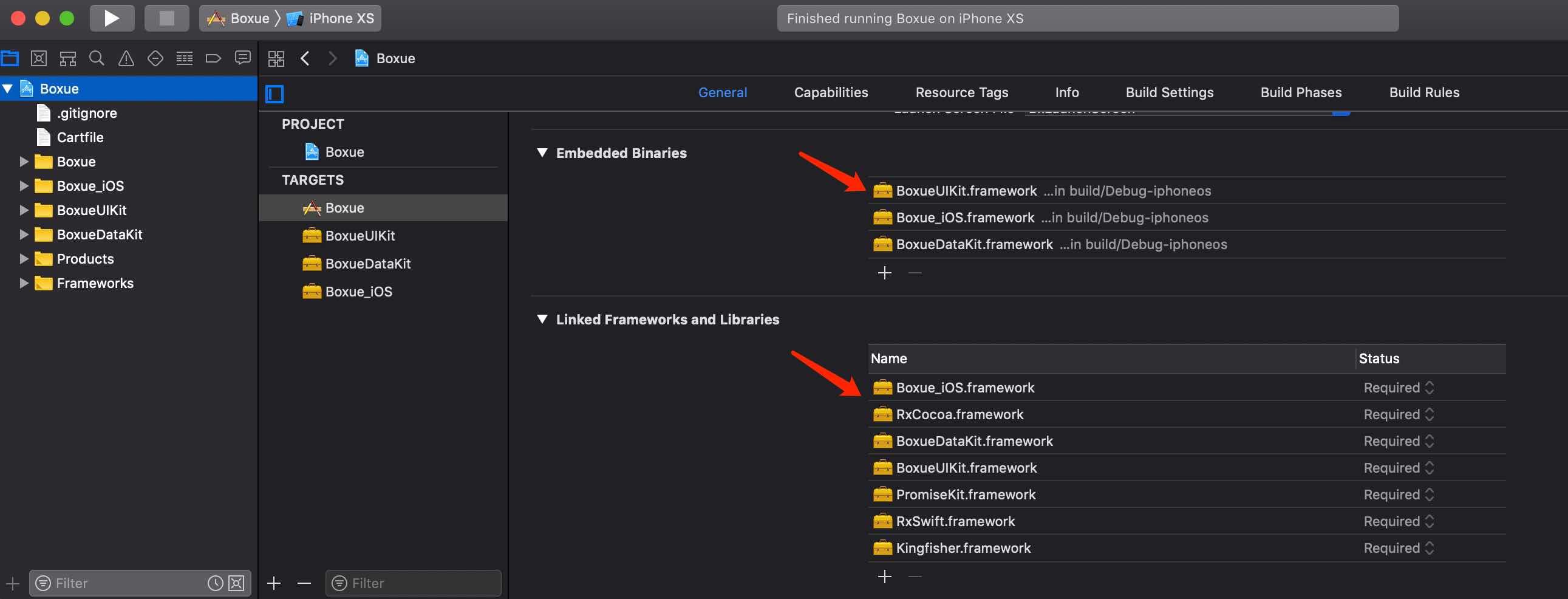Toggle the project and targets list sidebar
The image size is (1568, 599).
point(274,94)
